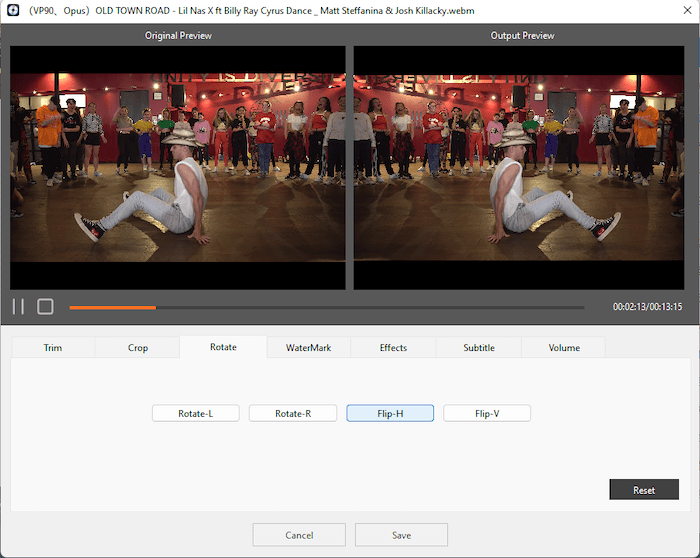Click the app logo in title bar
The width and height of the screenshot is (700, 558).
(x=13, y=11)
